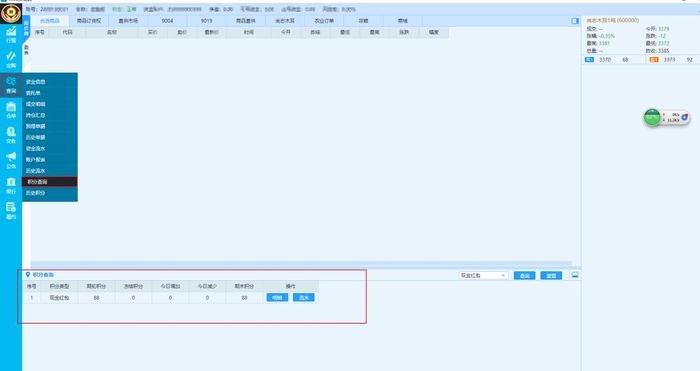Click the 流水 button in table row

click(x=304, y=297)
